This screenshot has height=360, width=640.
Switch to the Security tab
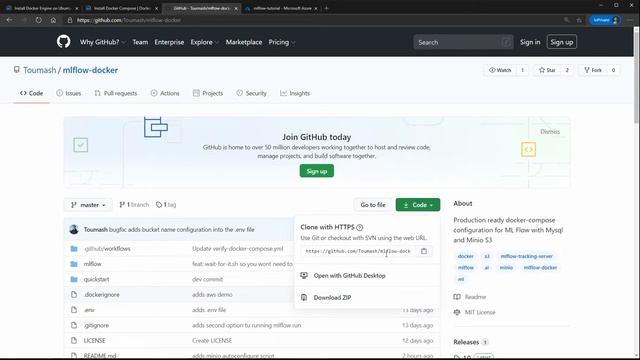pos(251,93)
